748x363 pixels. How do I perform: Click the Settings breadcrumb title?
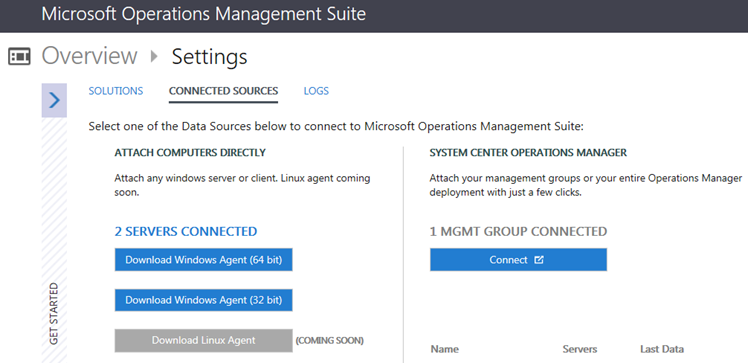(x=209, y=57)
